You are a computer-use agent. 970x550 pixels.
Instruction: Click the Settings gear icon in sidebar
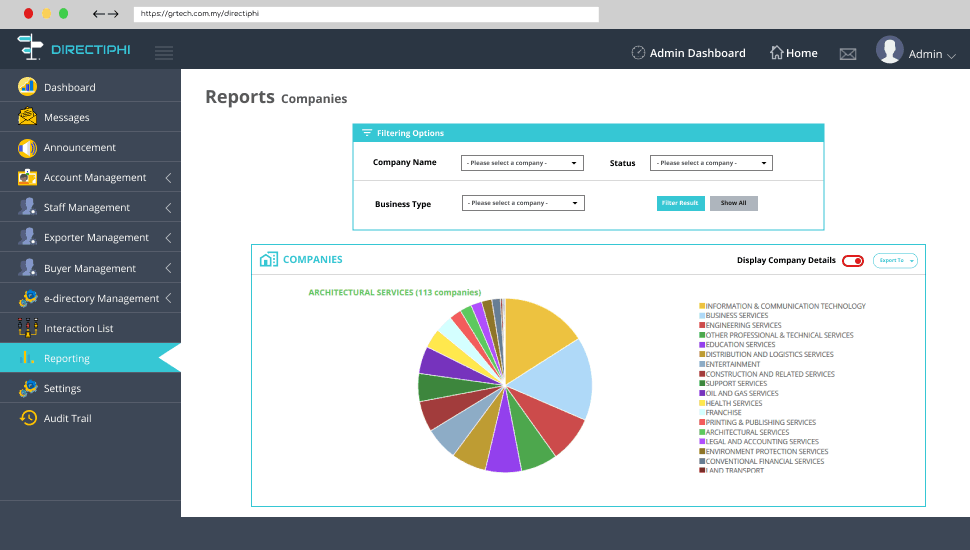coord(27,389)
